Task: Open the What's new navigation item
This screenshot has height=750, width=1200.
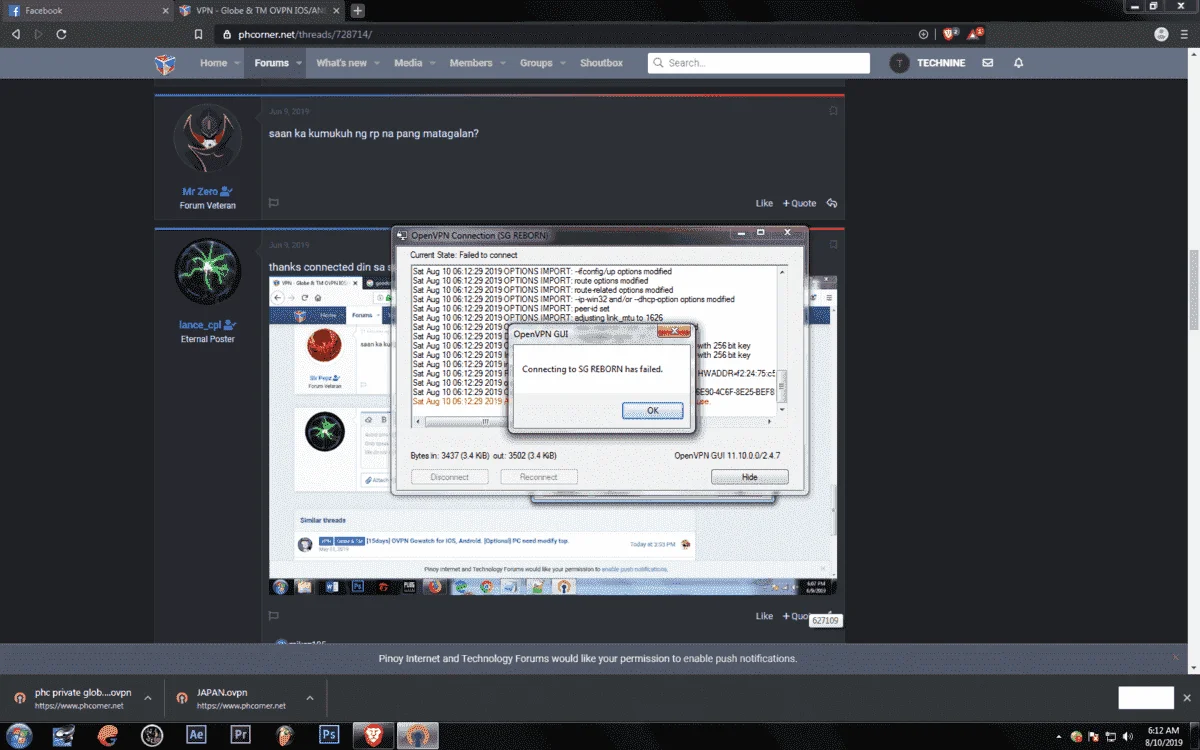Action: coord(341,63)
